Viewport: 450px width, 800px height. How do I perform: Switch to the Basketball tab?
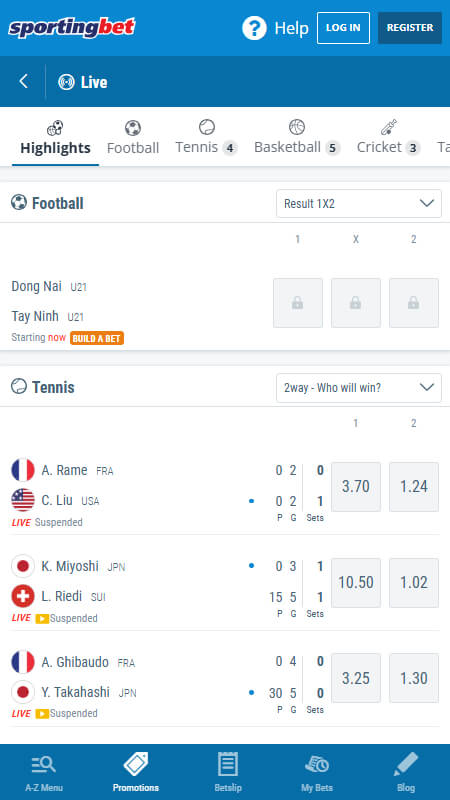pyautogui.click(x=297, y=138)
